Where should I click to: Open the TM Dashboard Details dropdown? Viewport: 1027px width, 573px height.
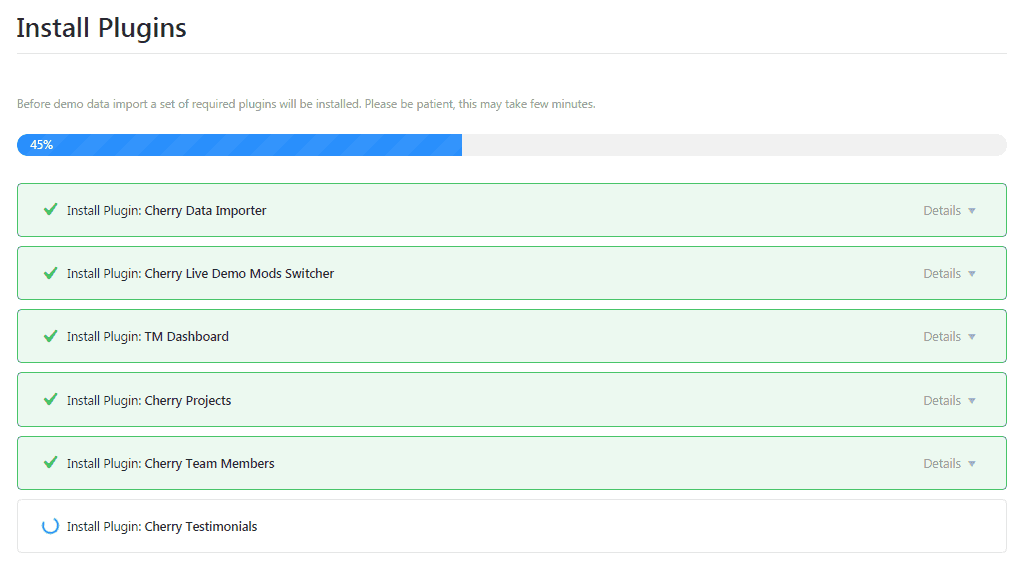942,337
